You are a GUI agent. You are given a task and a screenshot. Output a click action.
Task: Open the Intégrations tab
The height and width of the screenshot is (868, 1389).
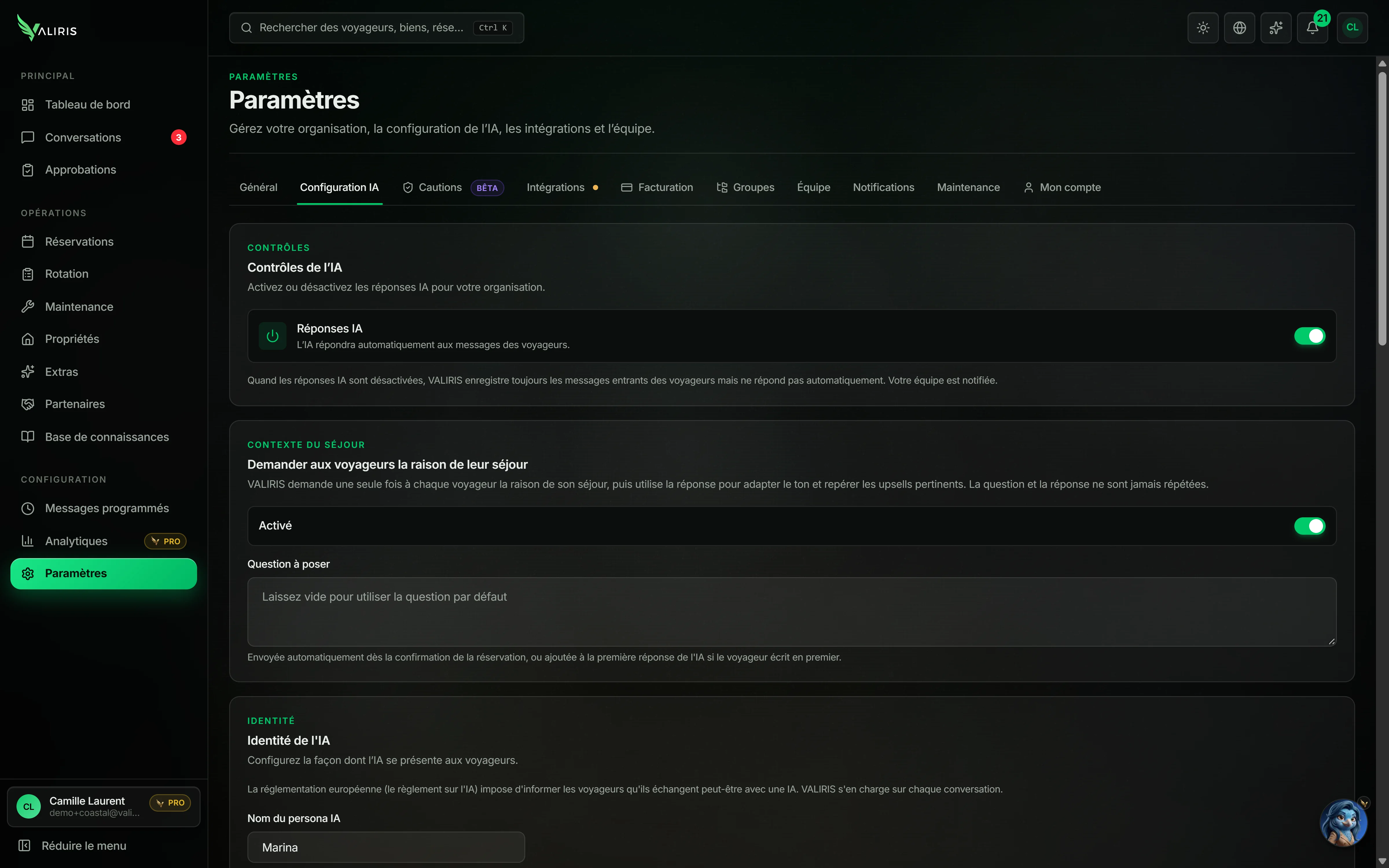pos(562,188)
